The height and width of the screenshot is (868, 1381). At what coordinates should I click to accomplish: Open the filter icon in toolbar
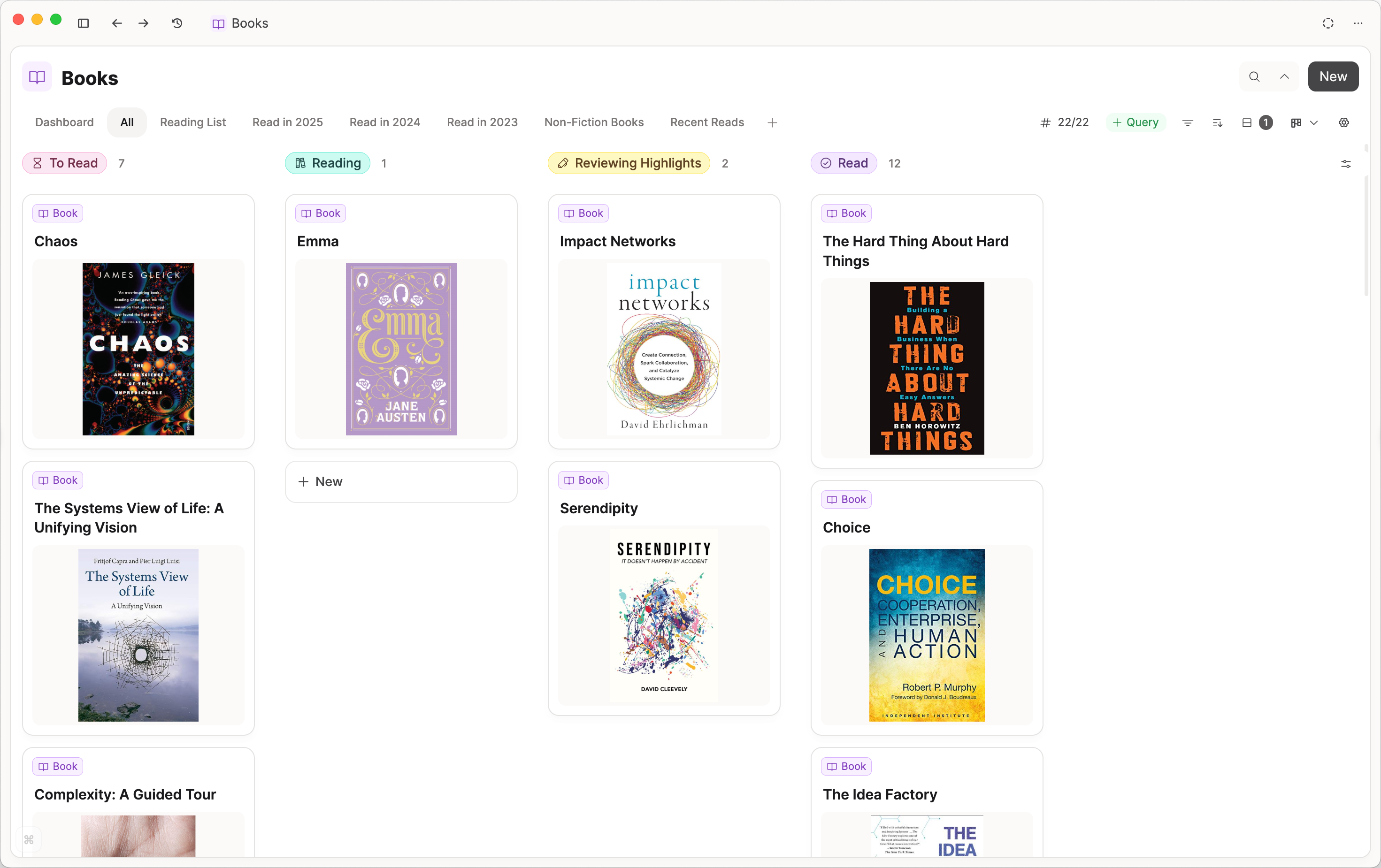pyautogui.click(x=1188, y=122)
